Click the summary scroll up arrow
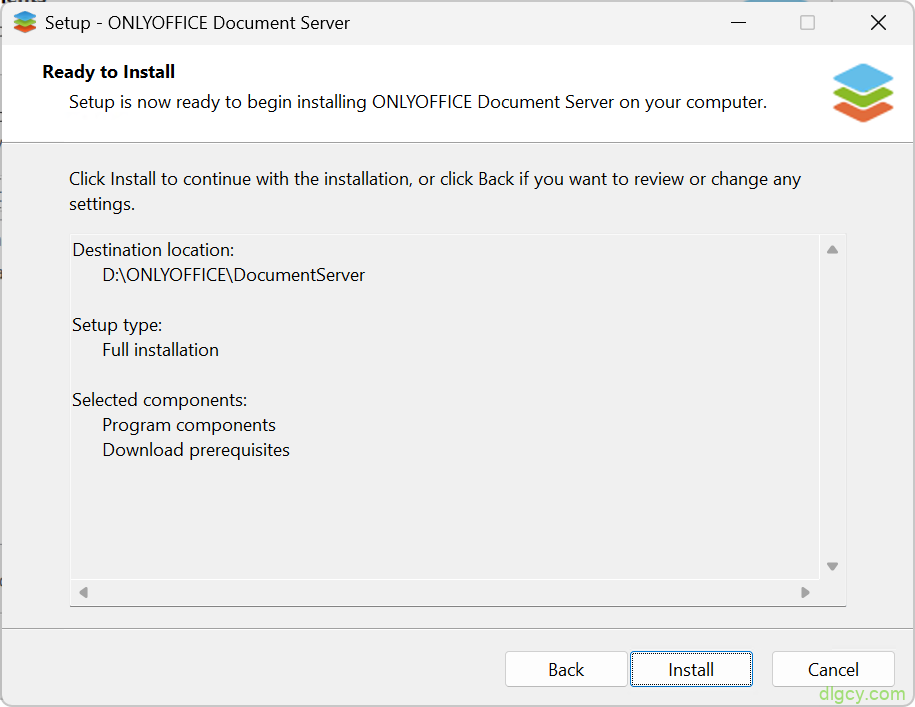Viewport: 915px width, 707px height. 832,250
